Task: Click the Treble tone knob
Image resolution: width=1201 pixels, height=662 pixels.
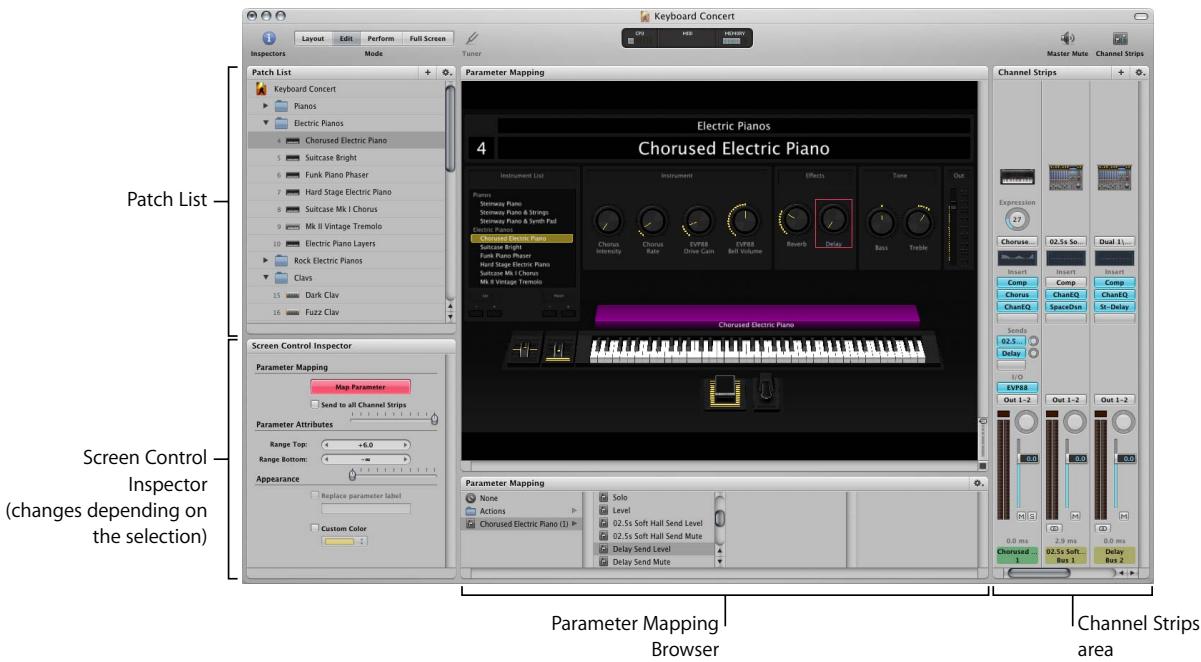Action: click(x=917, y=220)
